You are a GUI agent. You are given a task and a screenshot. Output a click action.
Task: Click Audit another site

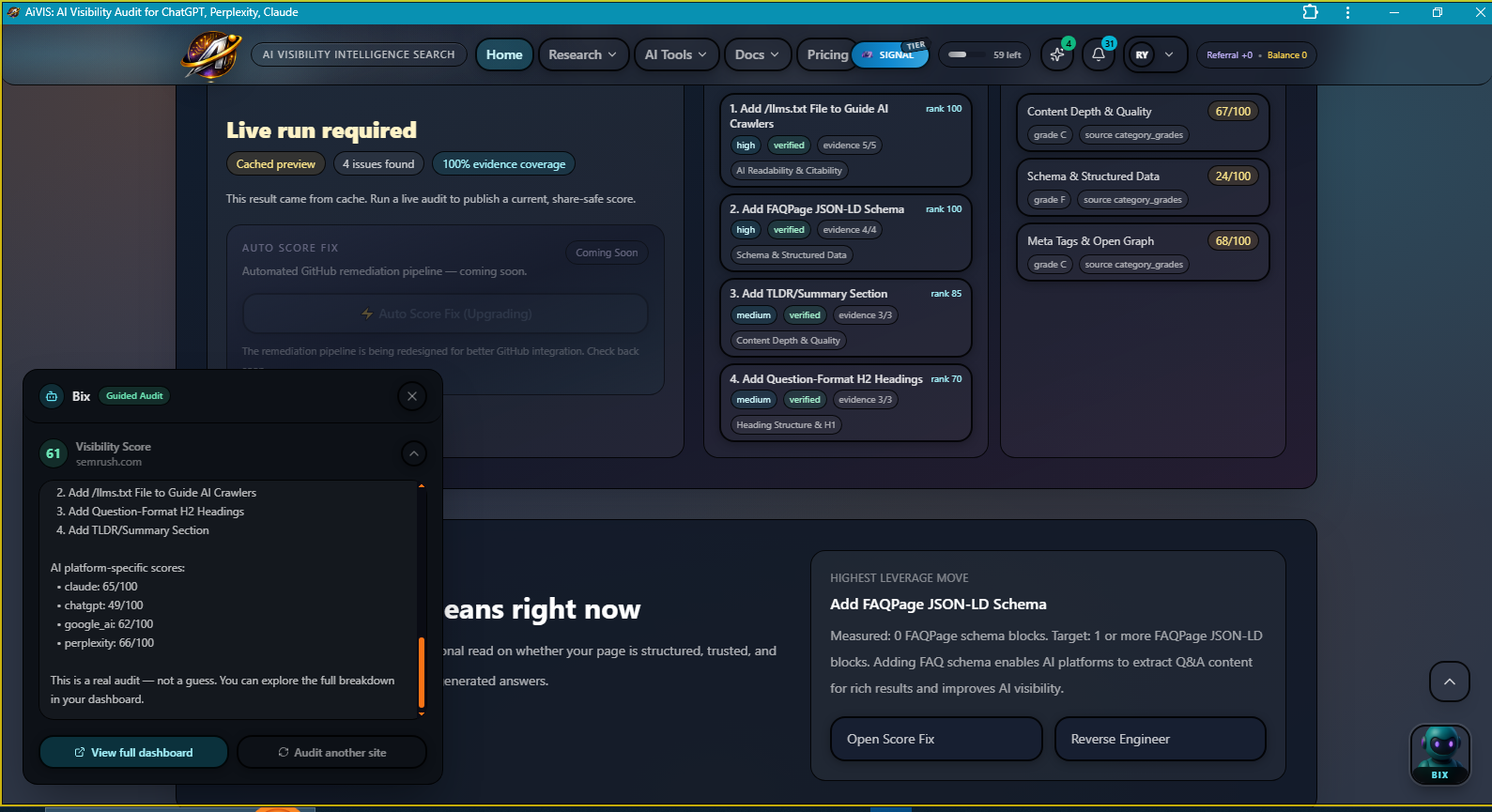coord(331,752)
